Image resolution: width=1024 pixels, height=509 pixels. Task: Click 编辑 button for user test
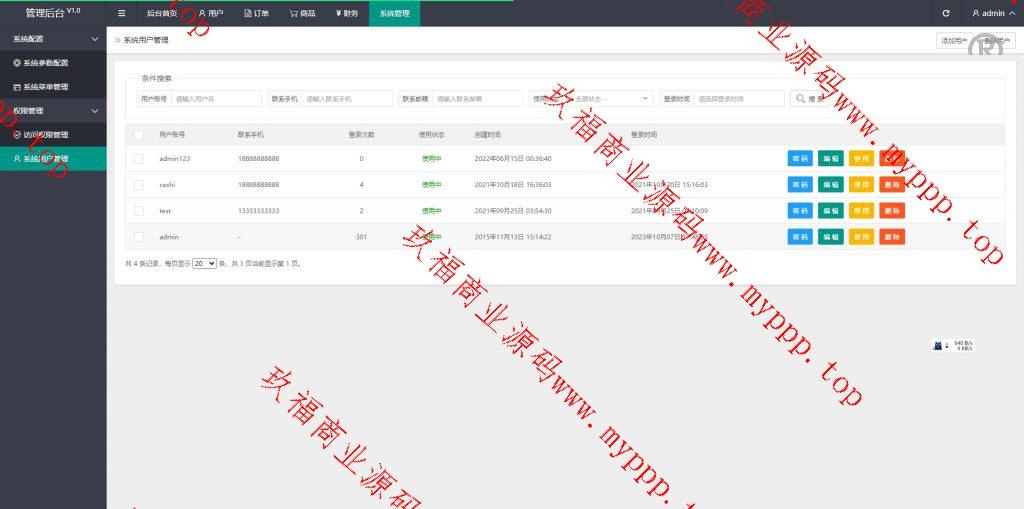pyautogui.click(x=830, y=211)
